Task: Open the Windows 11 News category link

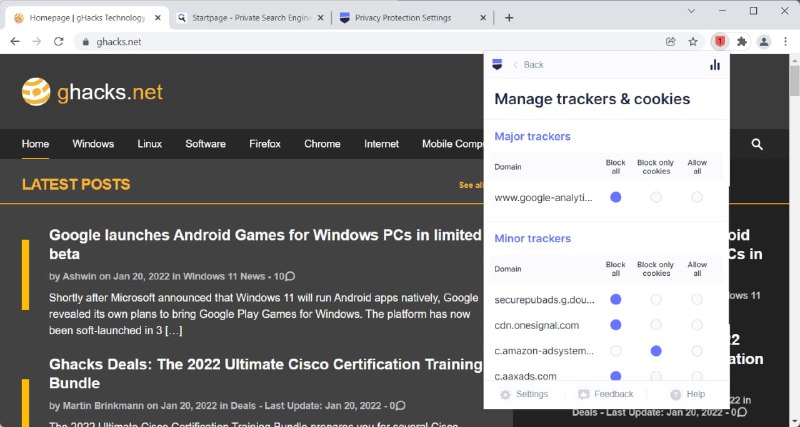Action: [224, 277]
